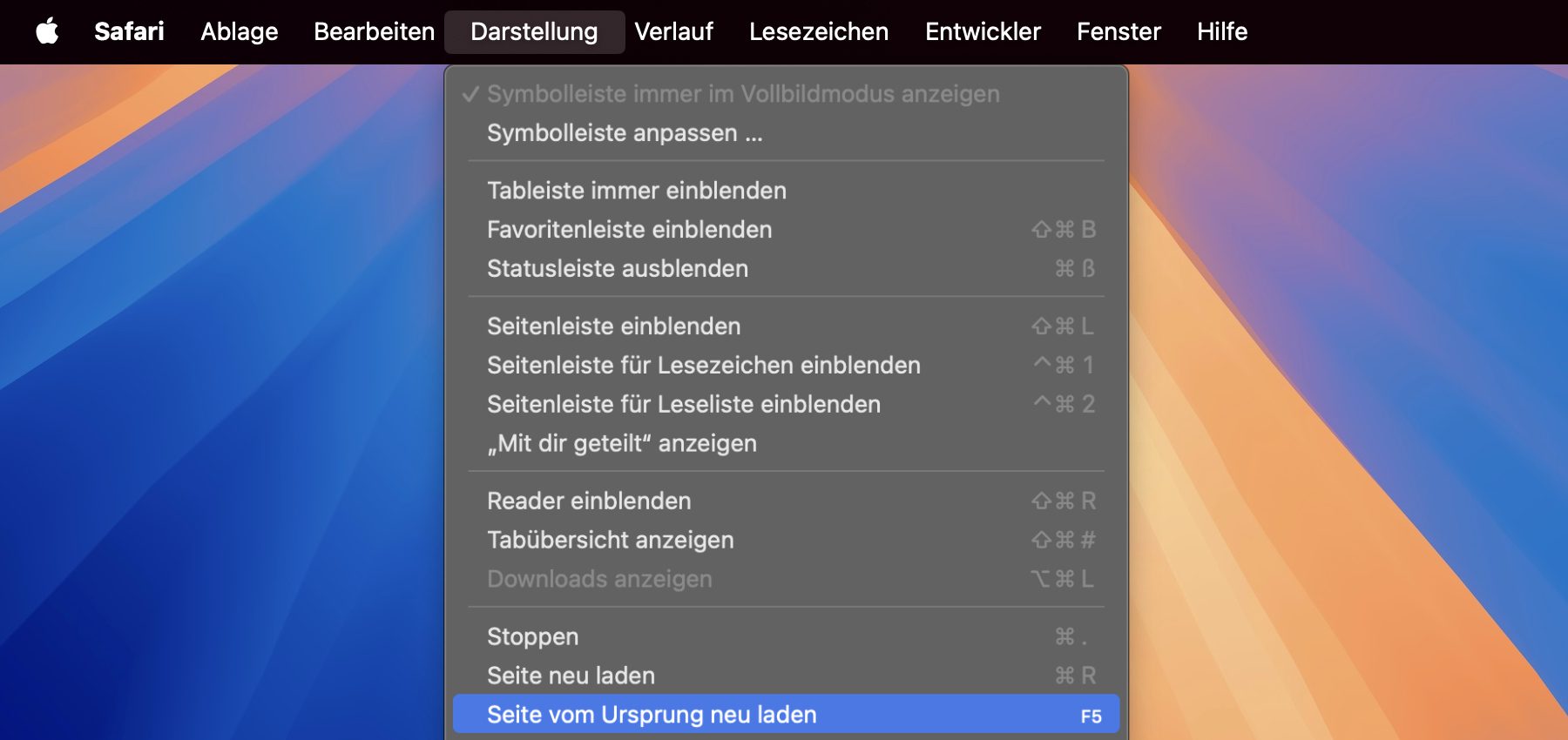This screenshot has height=740, width=1568.
Task: Open the Hilfe menu
Action: pyautogui.click(x=1221, y=31)
